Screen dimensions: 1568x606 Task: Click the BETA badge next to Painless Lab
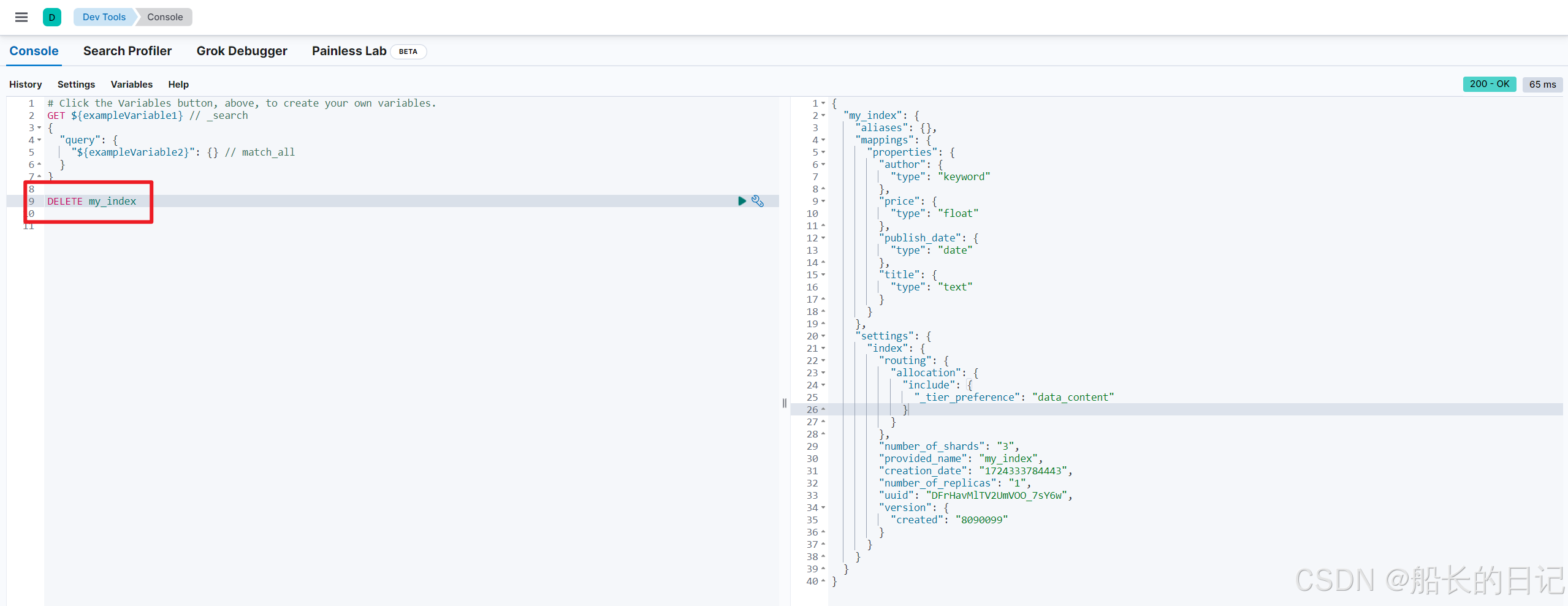[x=408, y=51]
